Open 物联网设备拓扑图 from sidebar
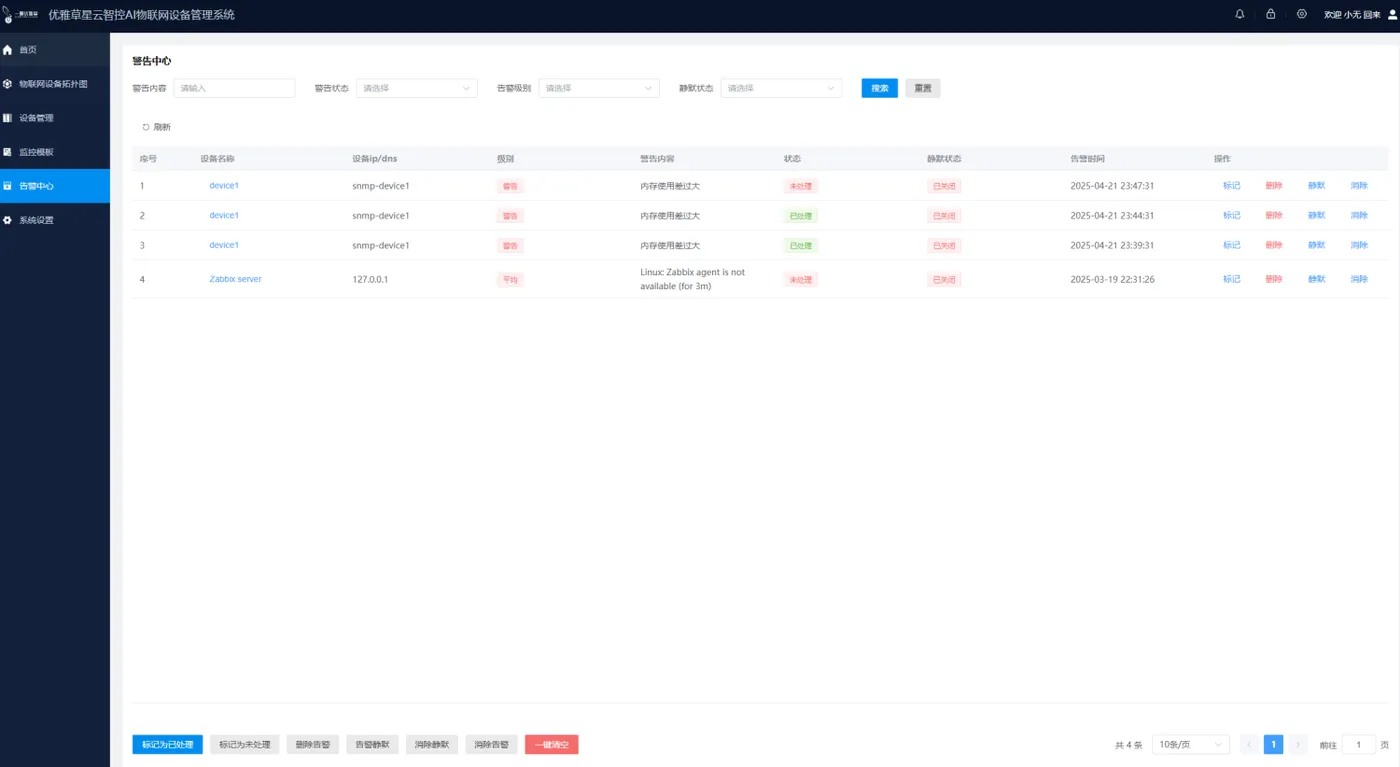 pyautogui.click(x=55, y=84)
